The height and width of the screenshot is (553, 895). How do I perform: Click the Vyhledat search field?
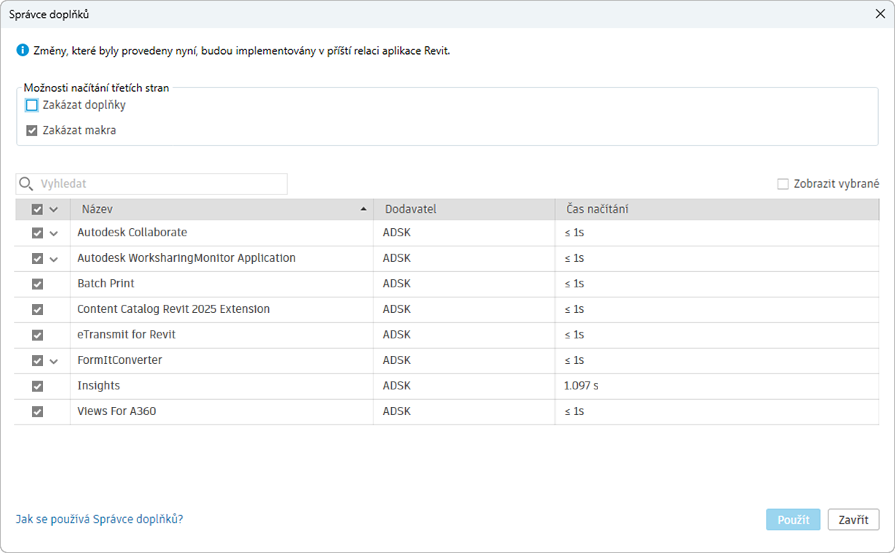160,184
